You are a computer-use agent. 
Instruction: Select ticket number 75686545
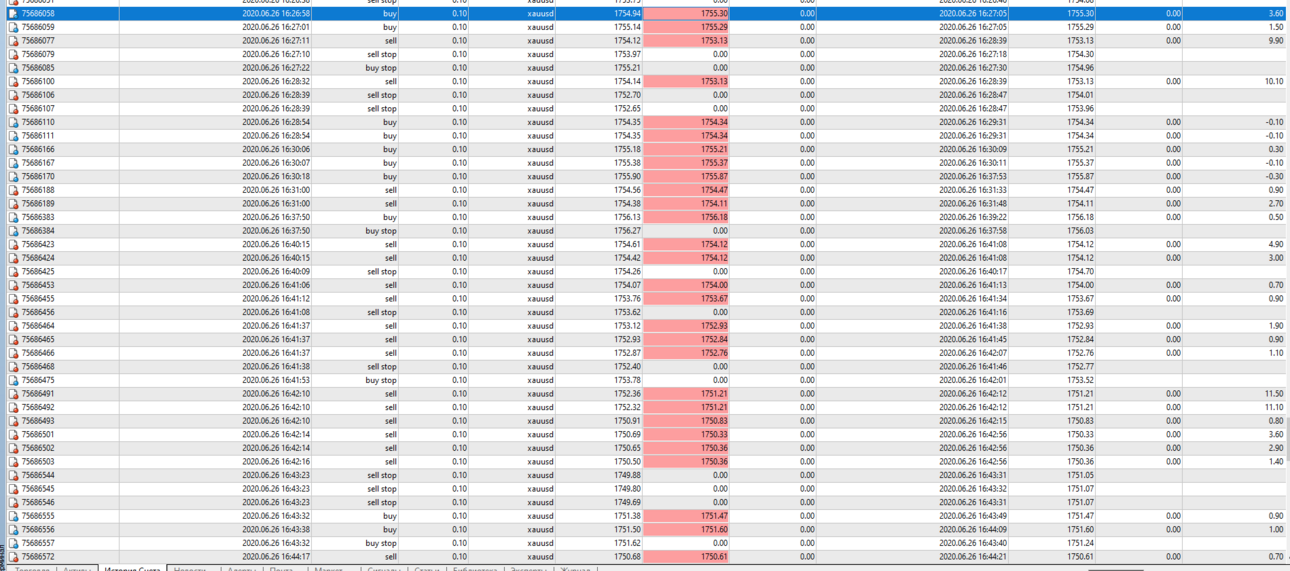pyautogui.click(x=38, y=489)
